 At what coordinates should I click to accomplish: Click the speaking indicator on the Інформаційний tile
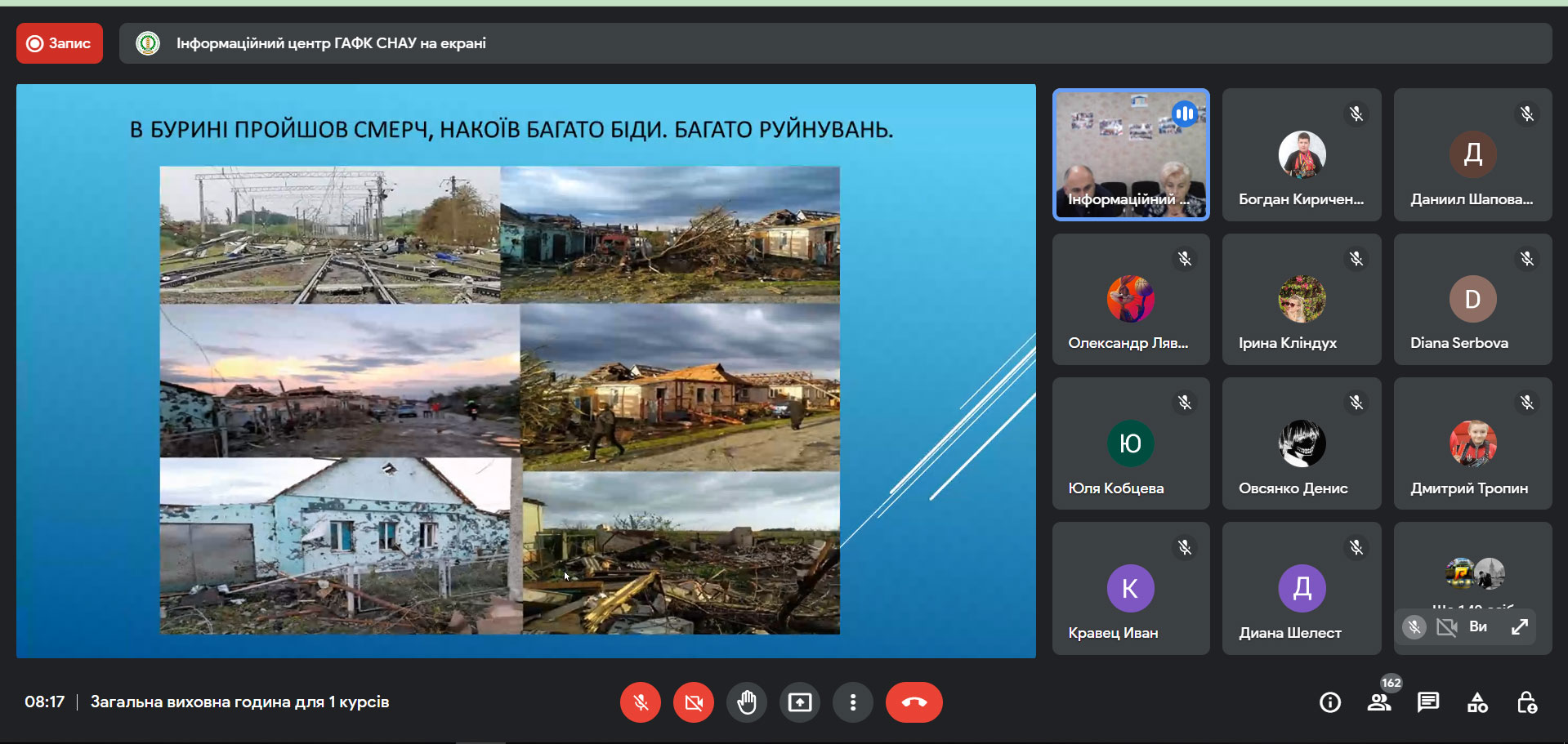point(1185,114)
